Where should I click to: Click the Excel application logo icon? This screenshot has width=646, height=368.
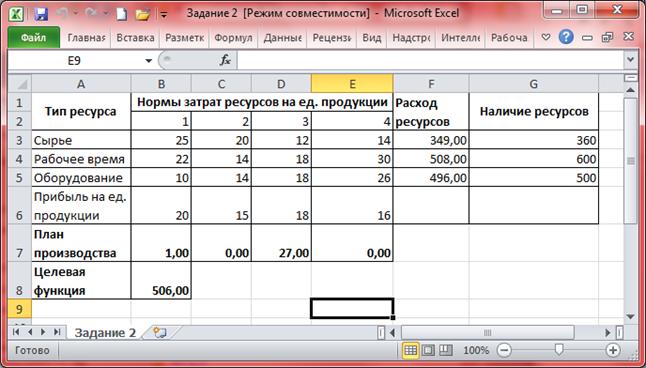pyautogui.click(x=16, y=14)
